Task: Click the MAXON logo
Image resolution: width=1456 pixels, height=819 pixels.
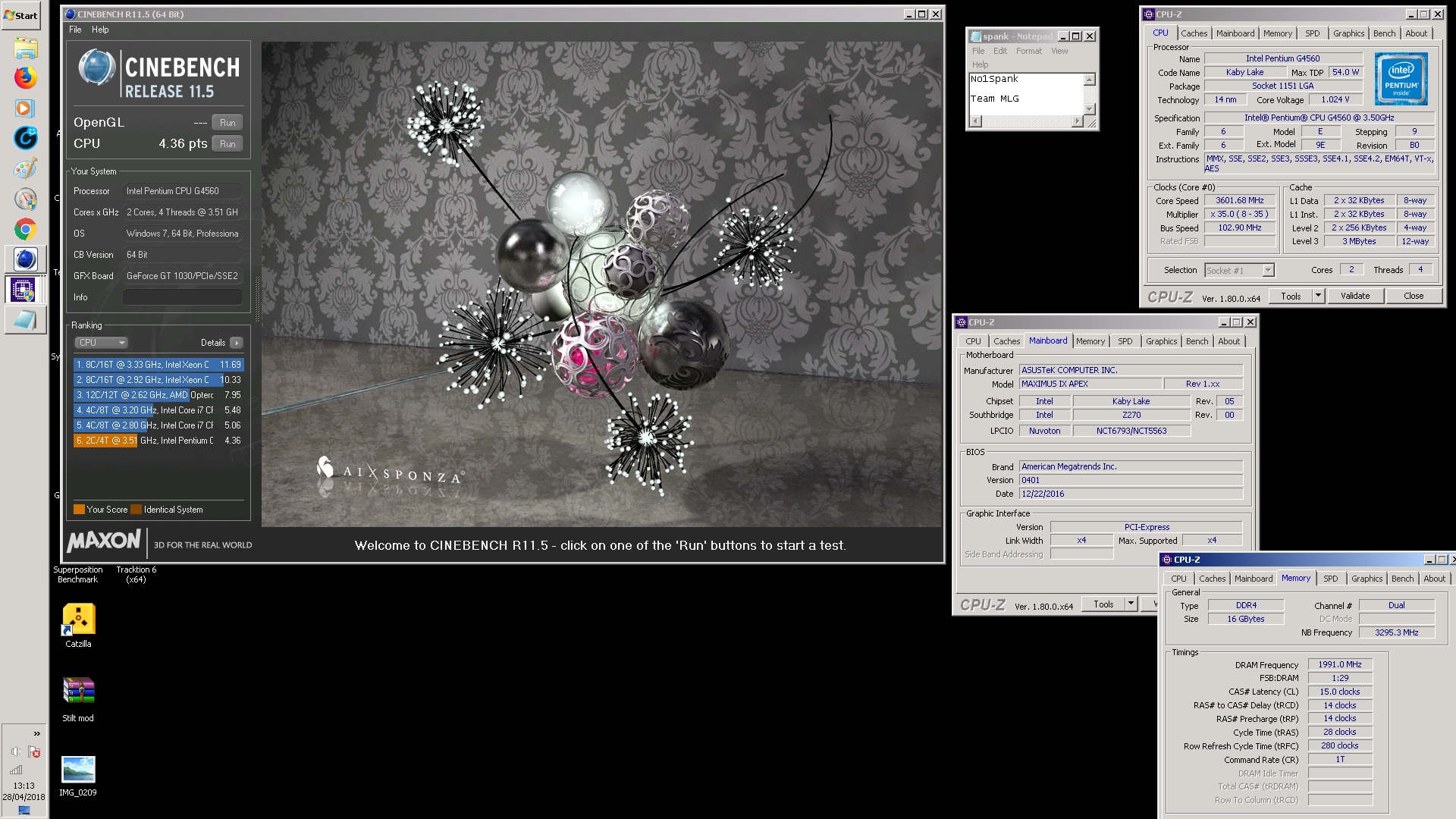Action: [104, 541]
